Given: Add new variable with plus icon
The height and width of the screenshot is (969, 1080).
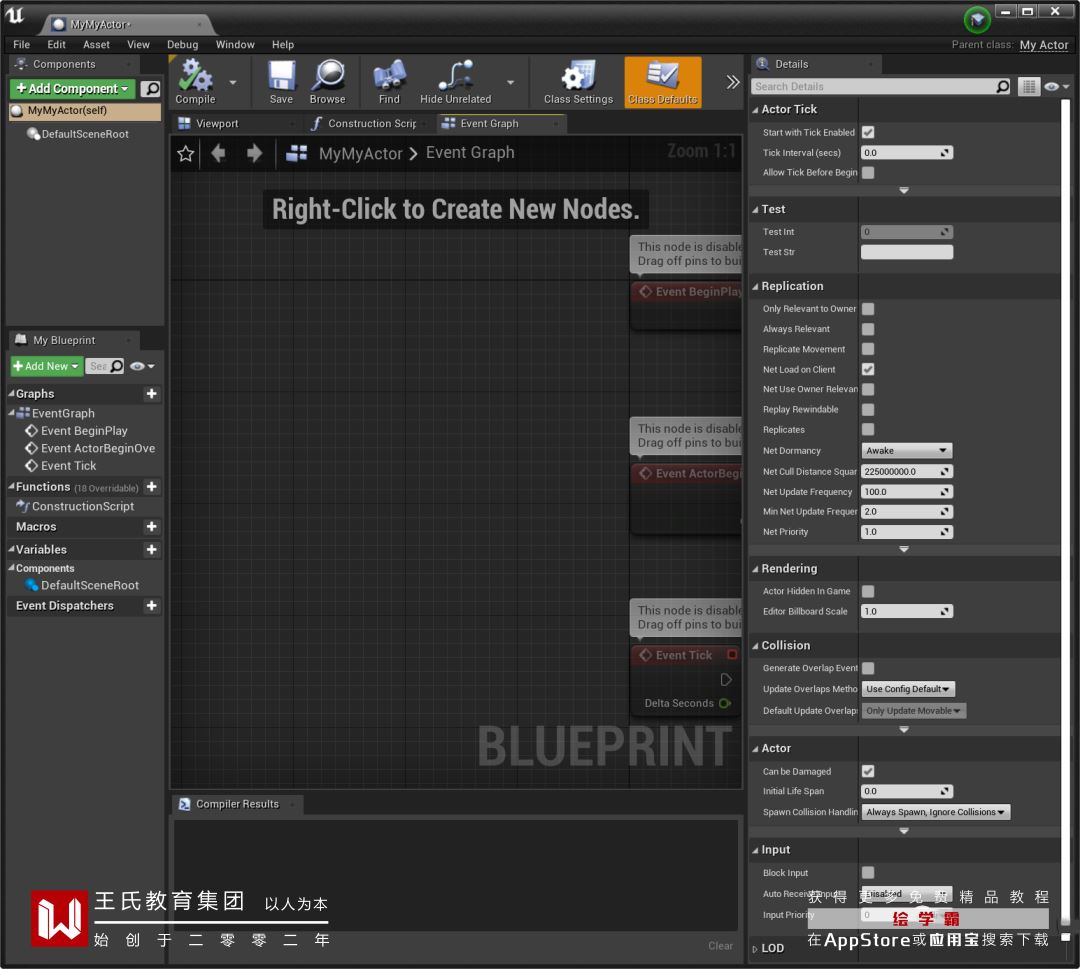Looking at the screenshot, I should [152, 550].
